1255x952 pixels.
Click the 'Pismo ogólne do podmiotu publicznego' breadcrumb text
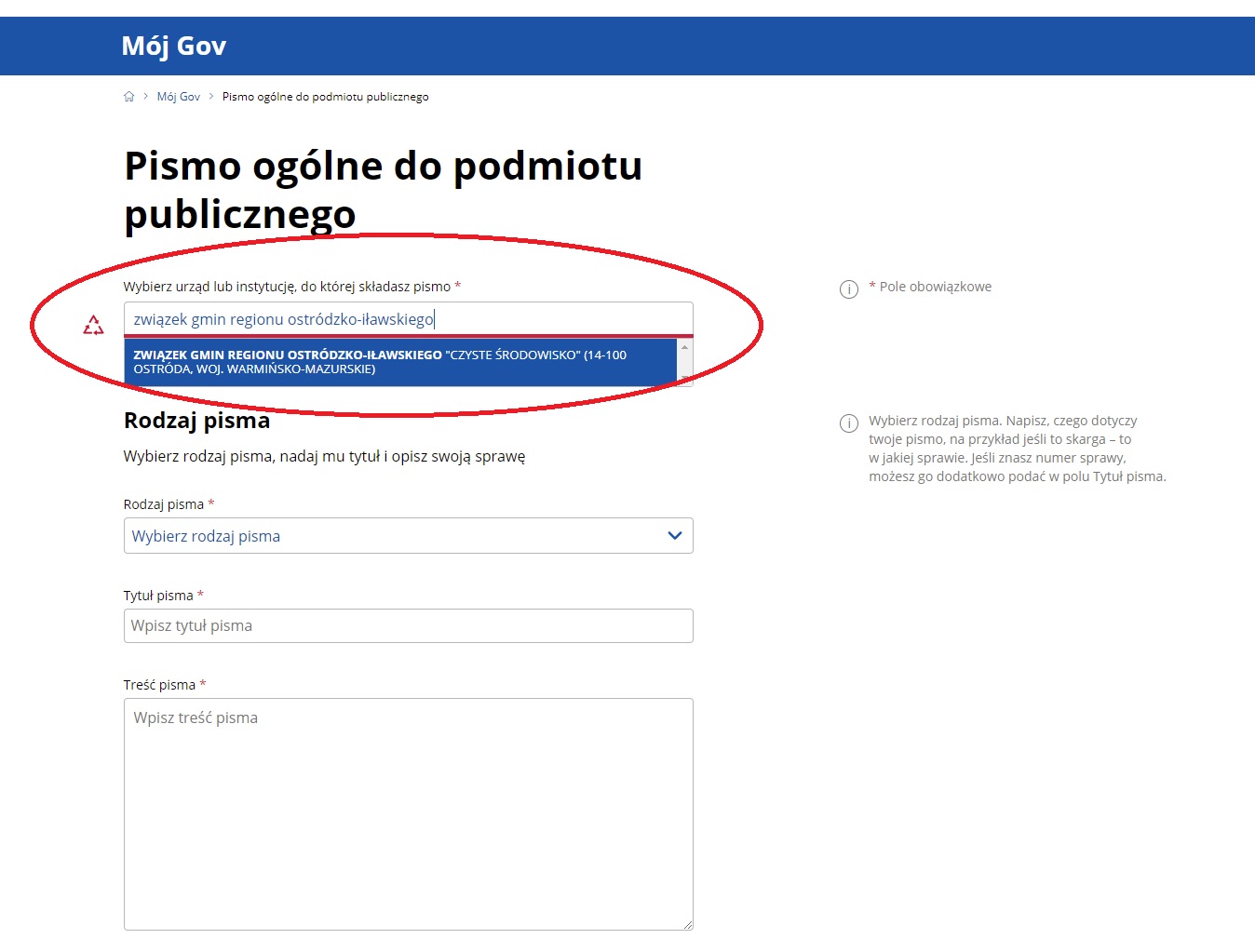pos(326,97)
